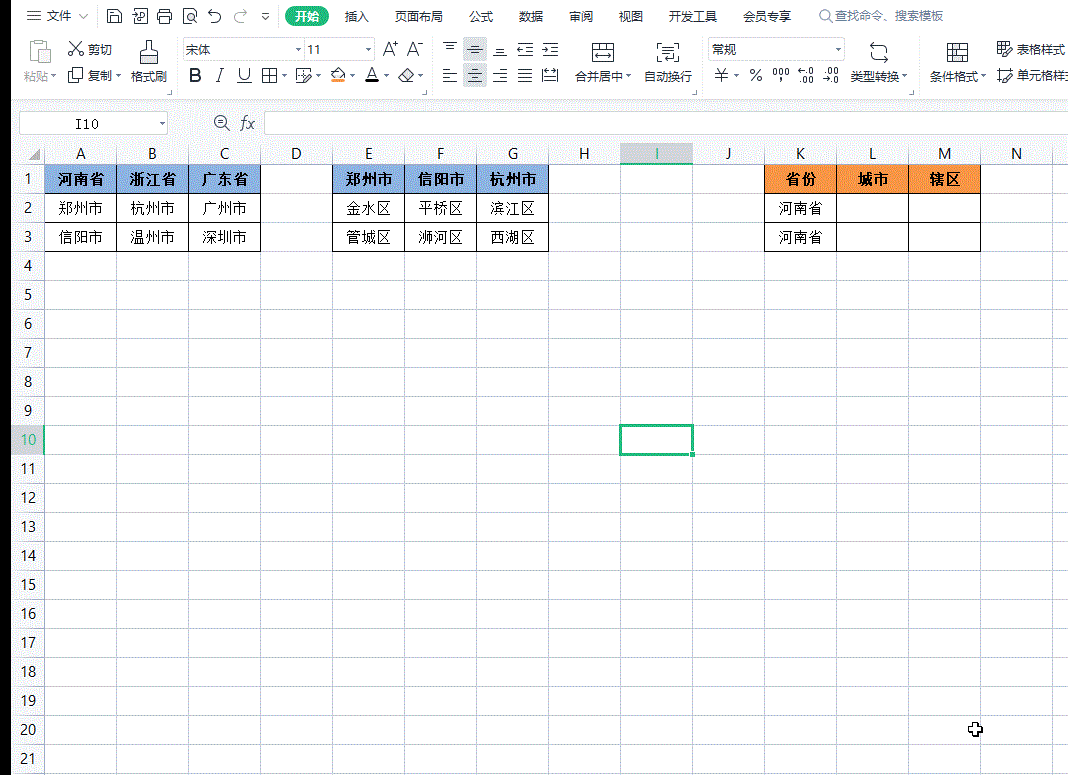Click the currency ¥ format icon
The width and height of the screenshot is (1068, 775).
pyautogui.click(x=721, y=76)
